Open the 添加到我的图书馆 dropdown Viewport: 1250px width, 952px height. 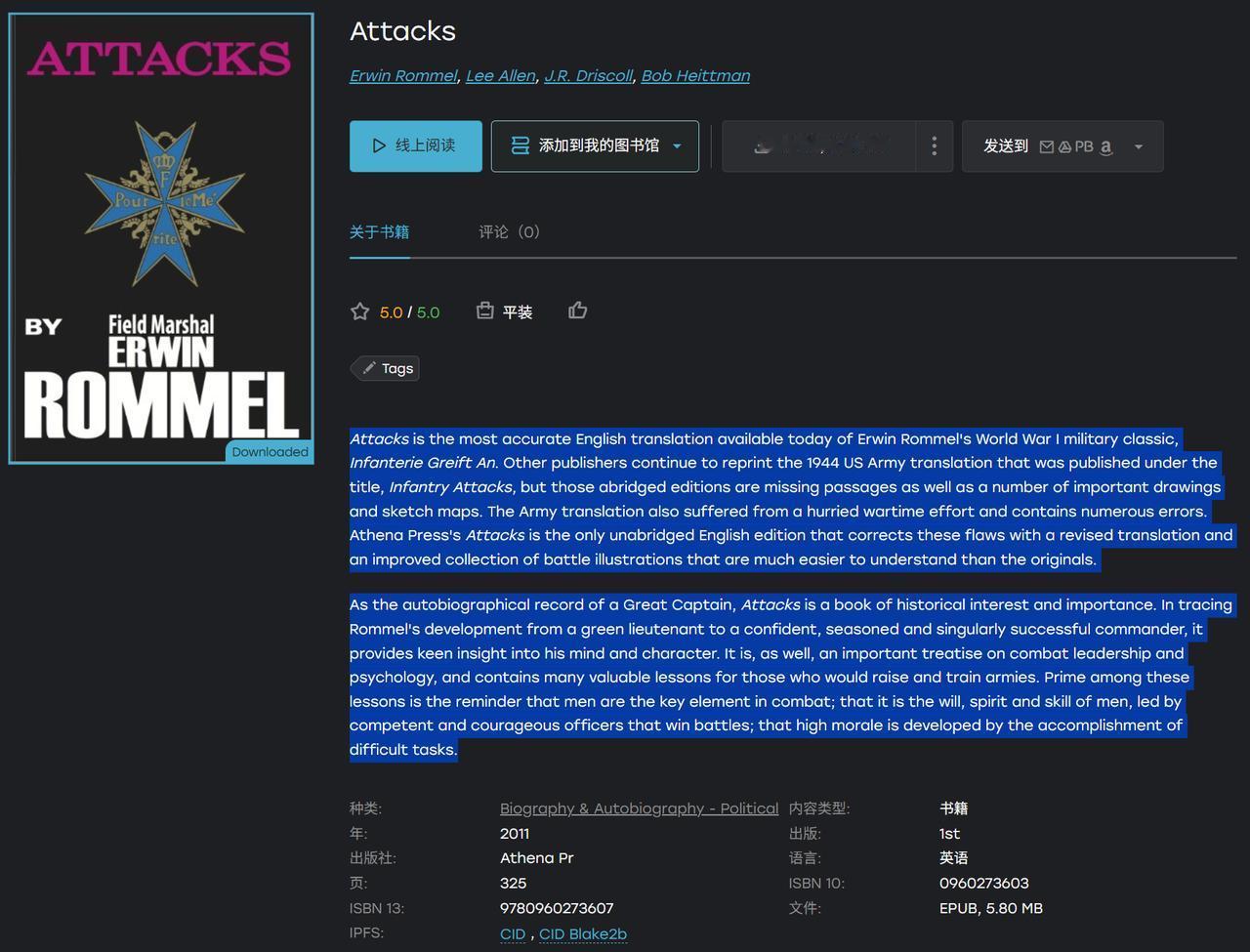point(595,145)
